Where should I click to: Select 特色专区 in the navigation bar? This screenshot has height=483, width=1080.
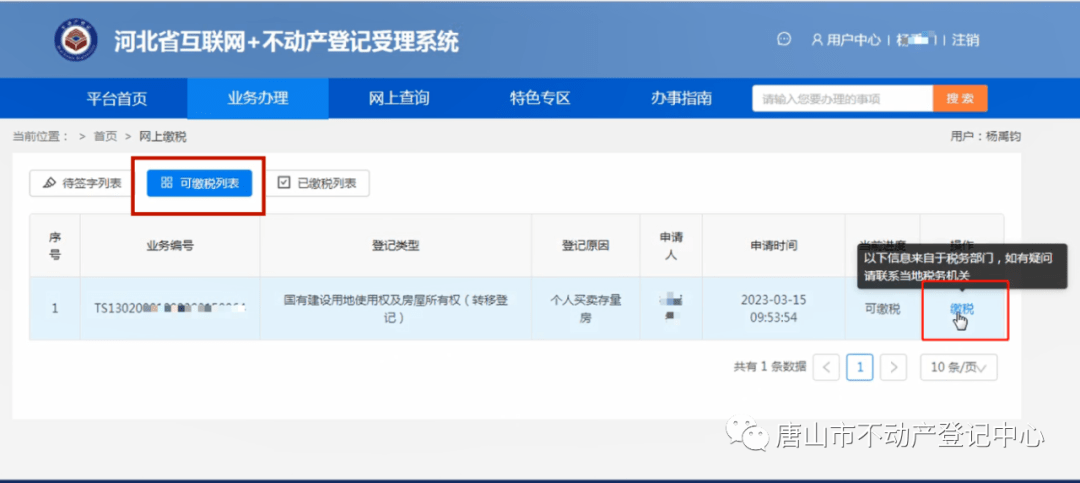539,98
